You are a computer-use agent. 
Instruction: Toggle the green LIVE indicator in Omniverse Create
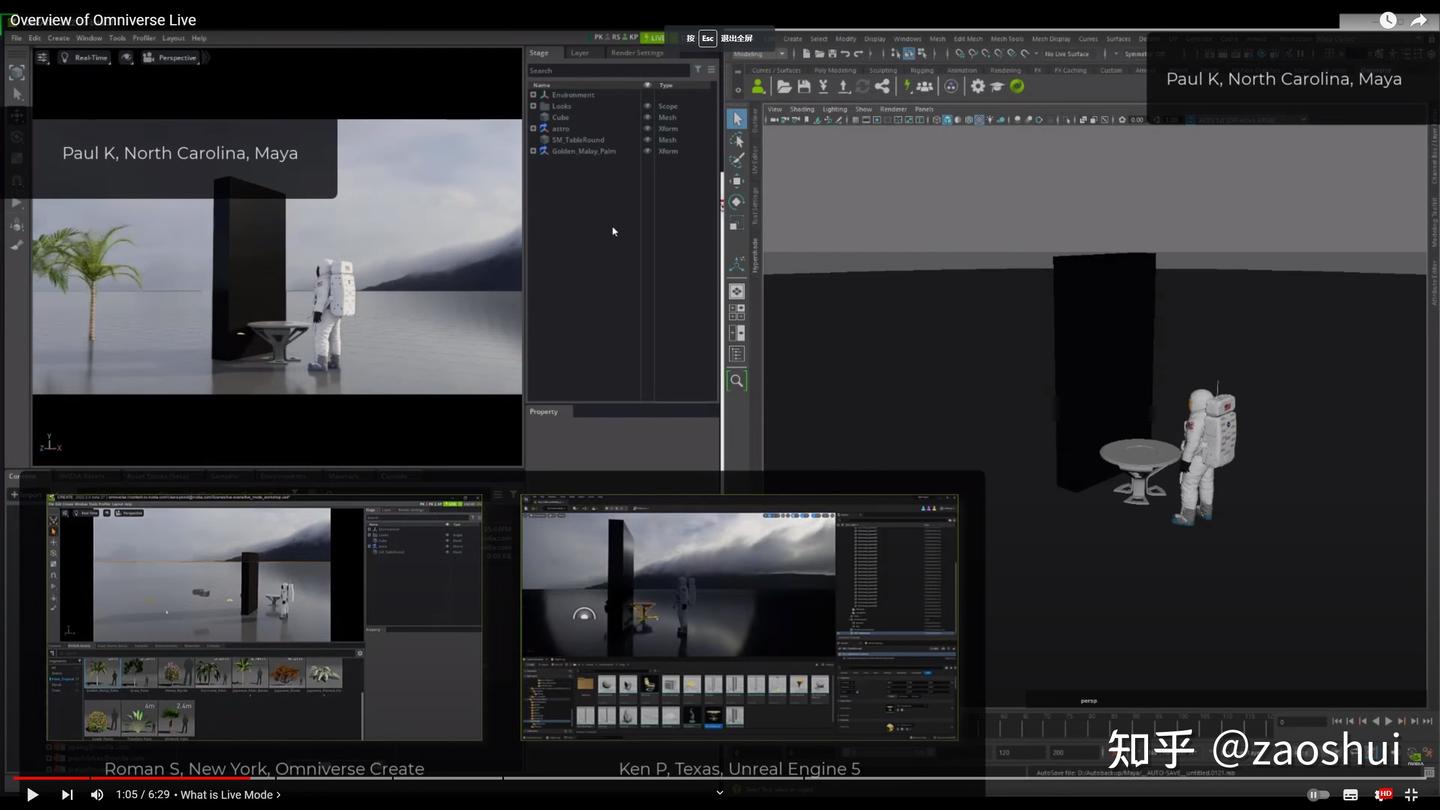(x=653, y=37)
